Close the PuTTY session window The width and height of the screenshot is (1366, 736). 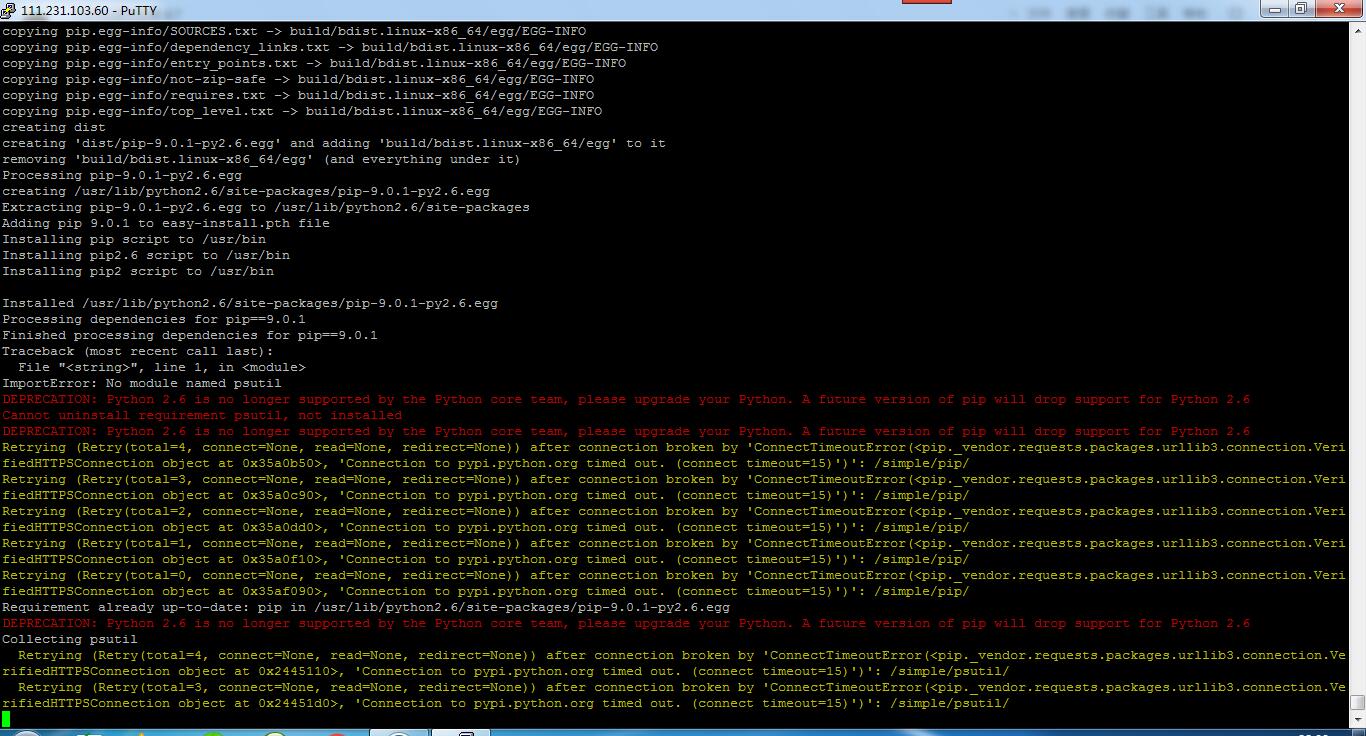click(x=1340, y=9)
